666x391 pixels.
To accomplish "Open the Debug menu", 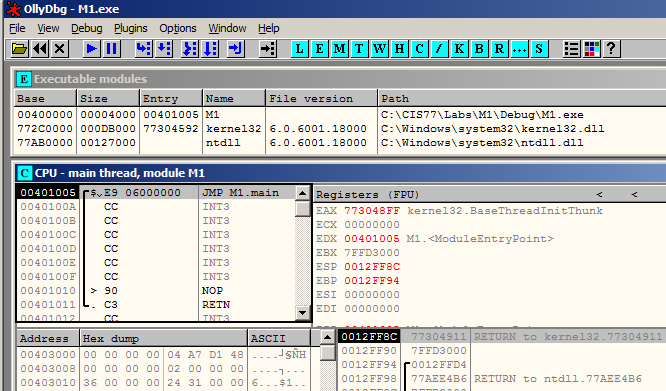I will point(87,28).
